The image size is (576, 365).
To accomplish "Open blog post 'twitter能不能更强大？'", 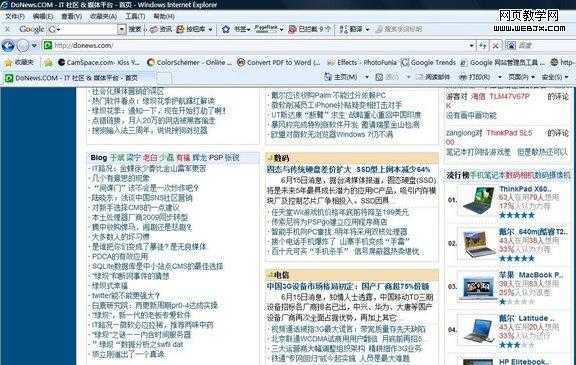I will (x=126, y=296).
